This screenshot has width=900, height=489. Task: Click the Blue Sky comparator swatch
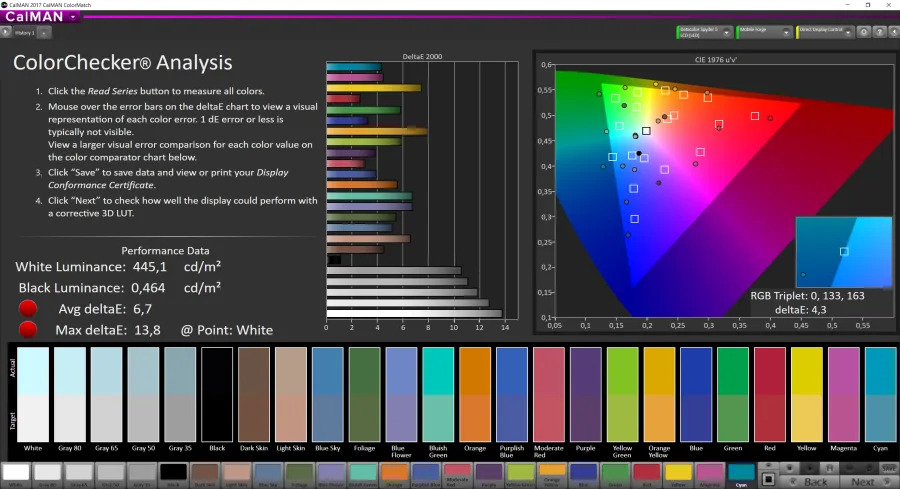point(328,394)
